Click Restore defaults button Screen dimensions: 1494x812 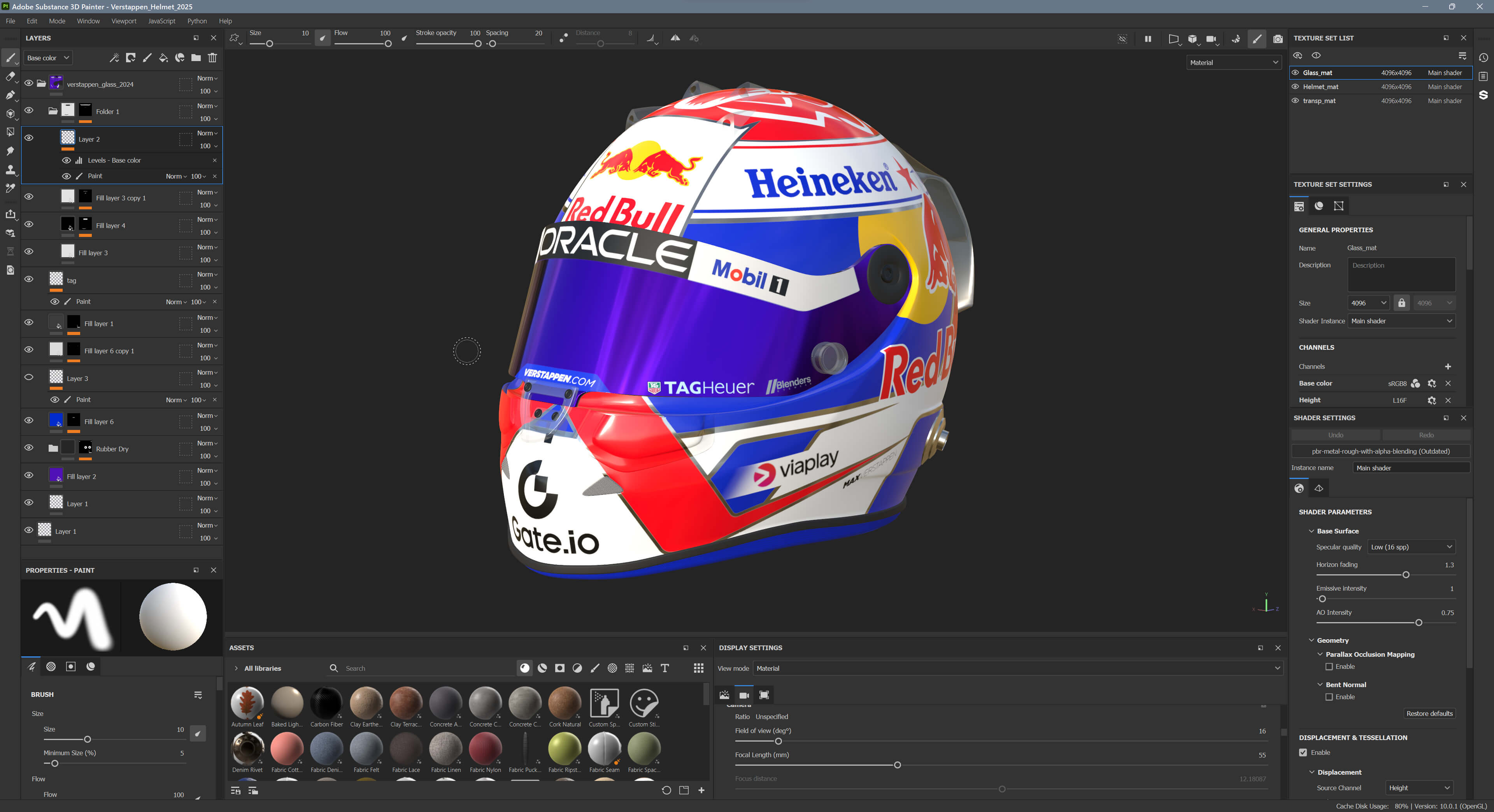[1429, 714]
